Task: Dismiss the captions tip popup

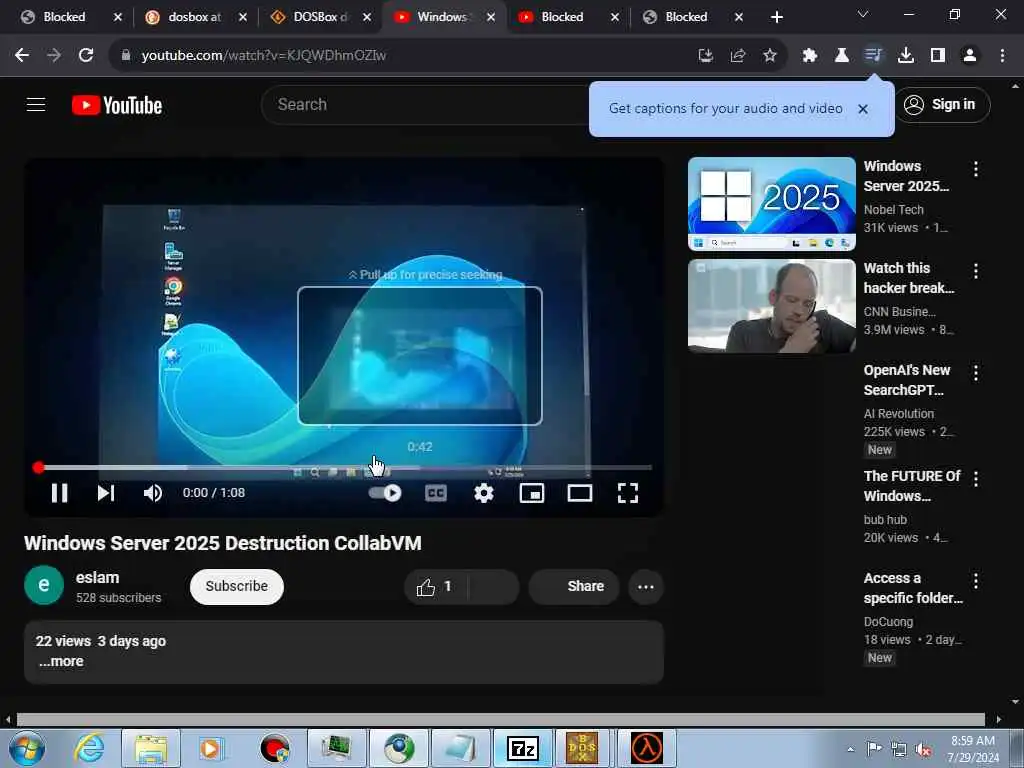Action: [x=863, y=109]
